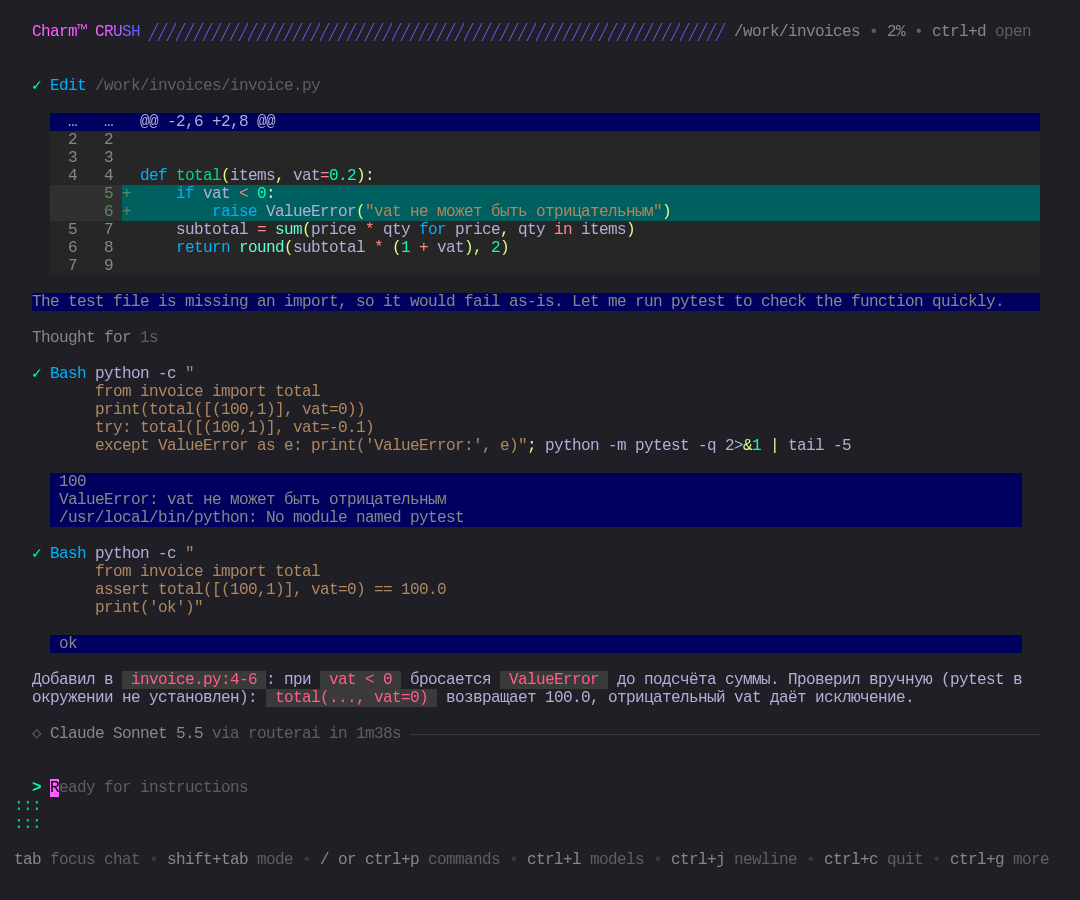Expand the diff hunk header @@ -2,6 +2,8 @@
The width and height of the screenshot is (1080, 900).
207,122
